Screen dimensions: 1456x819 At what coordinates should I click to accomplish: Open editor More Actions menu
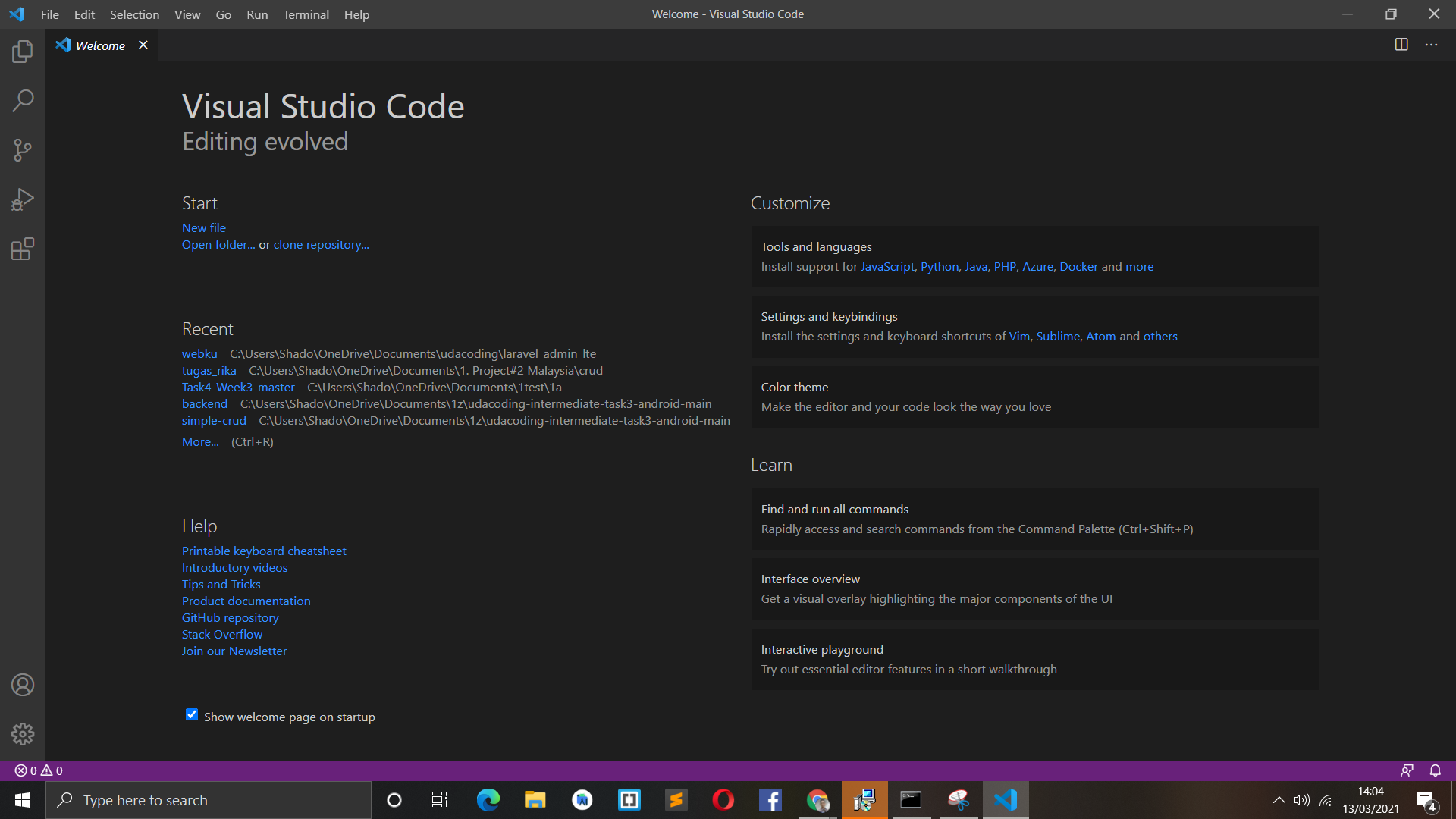click(x=1432, y=45)
